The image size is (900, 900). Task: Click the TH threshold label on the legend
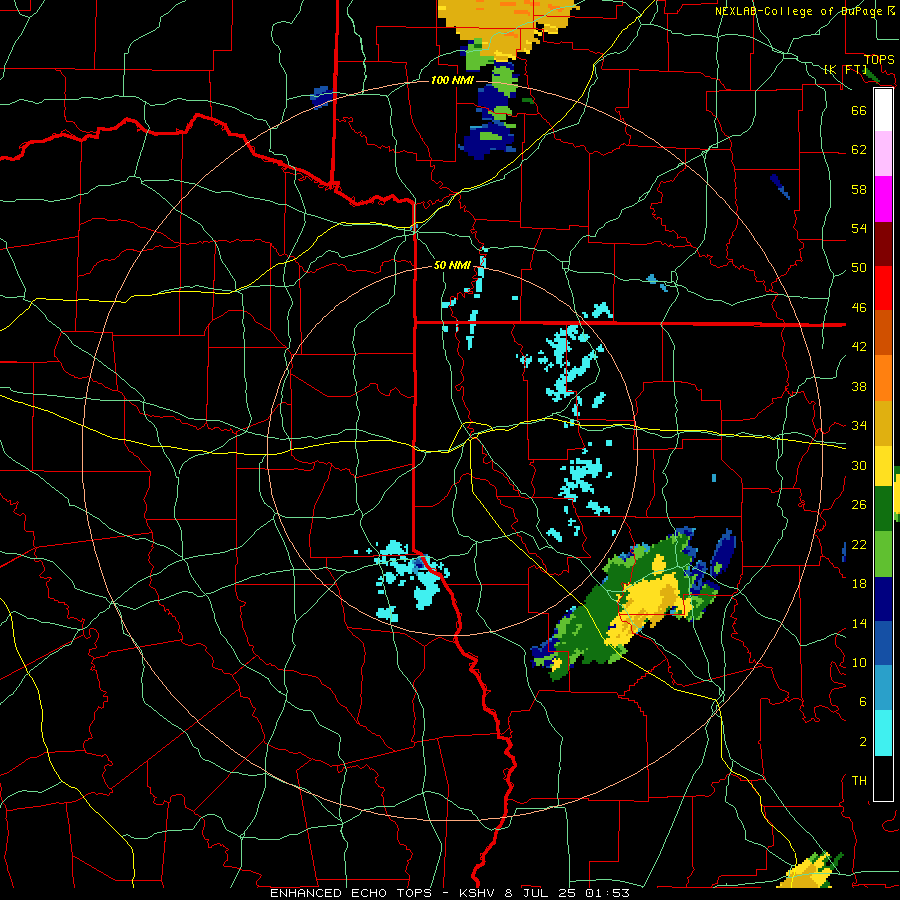click(859, 781)
